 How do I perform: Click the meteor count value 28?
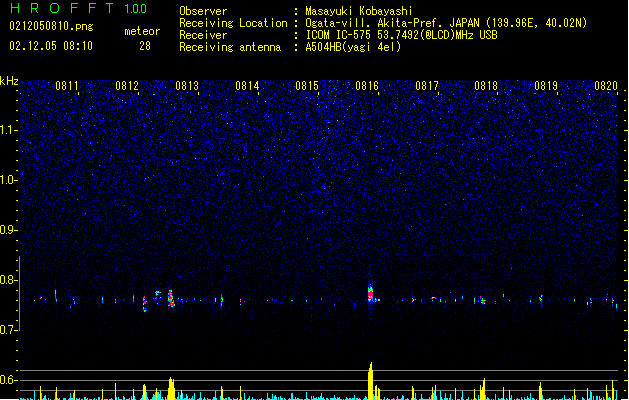tap(145, 46)
